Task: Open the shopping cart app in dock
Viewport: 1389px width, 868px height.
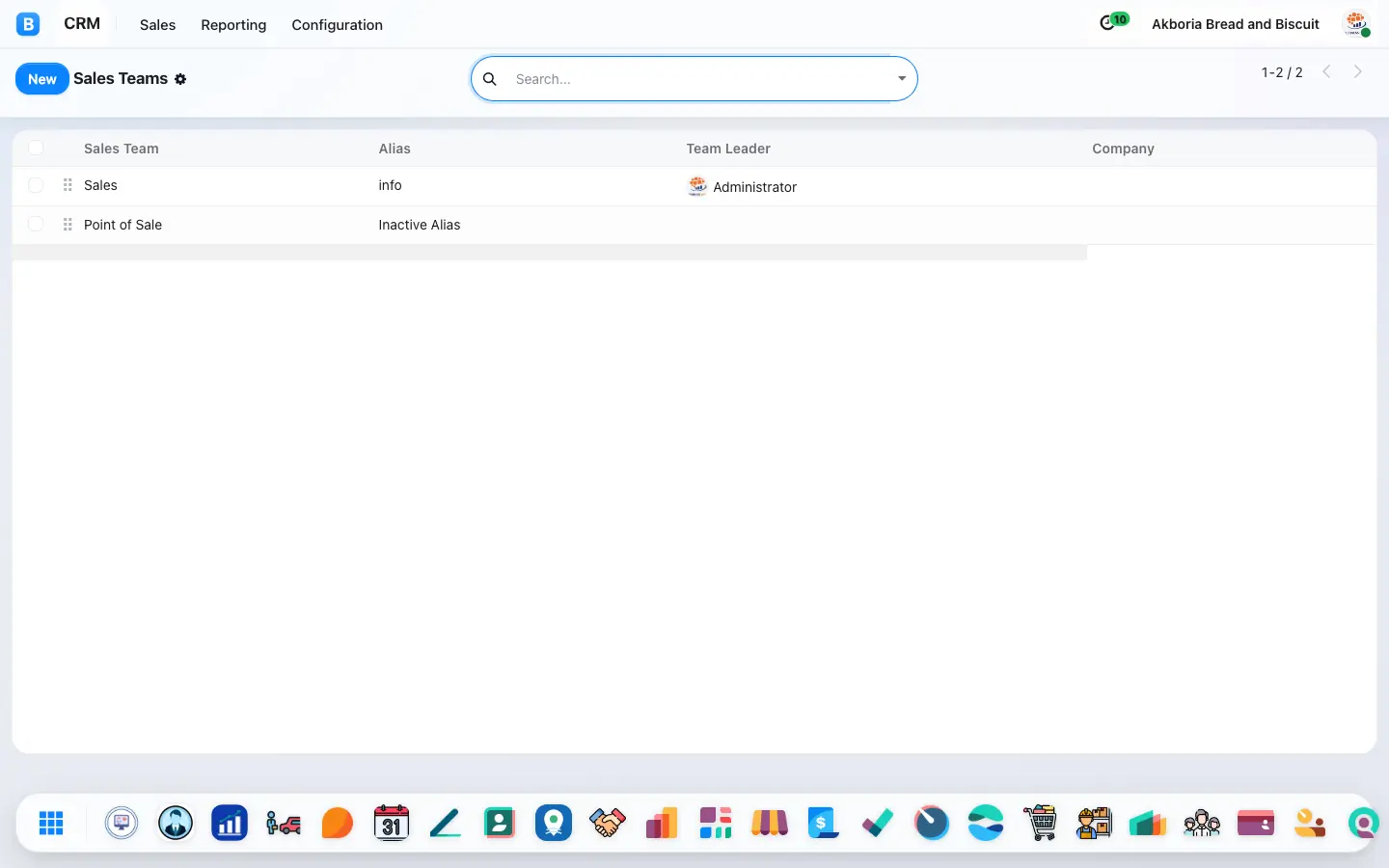Action: tap(1040, 823)
